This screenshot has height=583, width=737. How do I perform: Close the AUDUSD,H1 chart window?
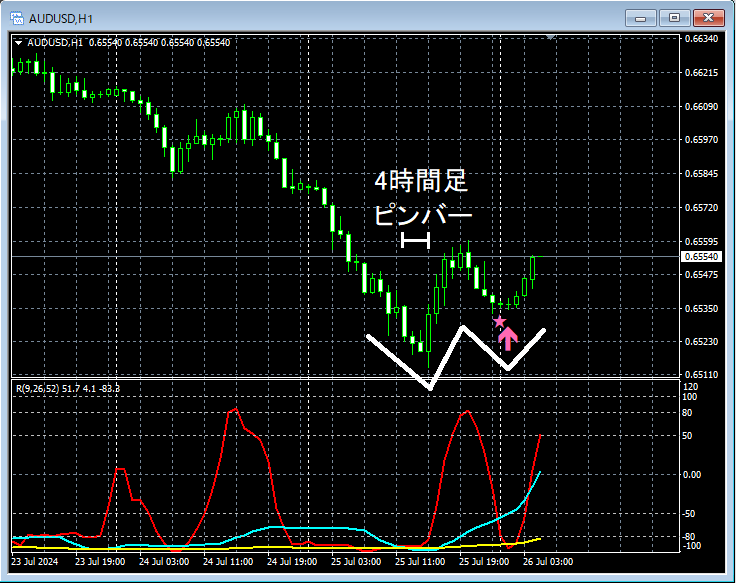click(708, 18)
